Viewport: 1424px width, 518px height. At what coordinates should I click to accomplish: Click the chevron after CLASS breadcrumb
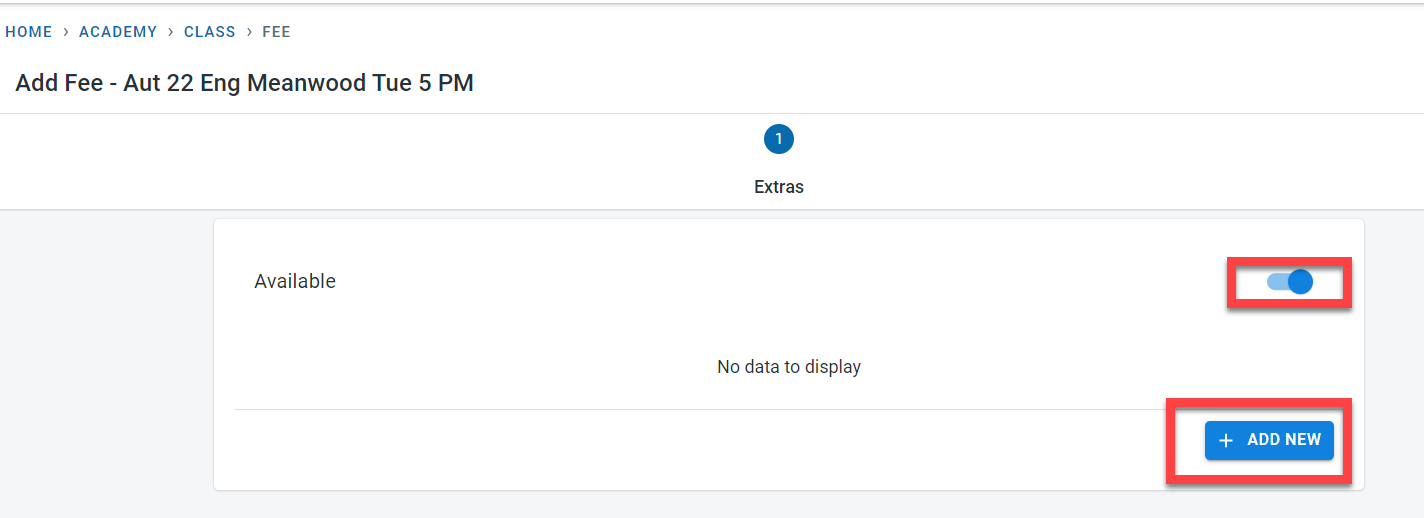pyautogui.click(x=249, y=32)
